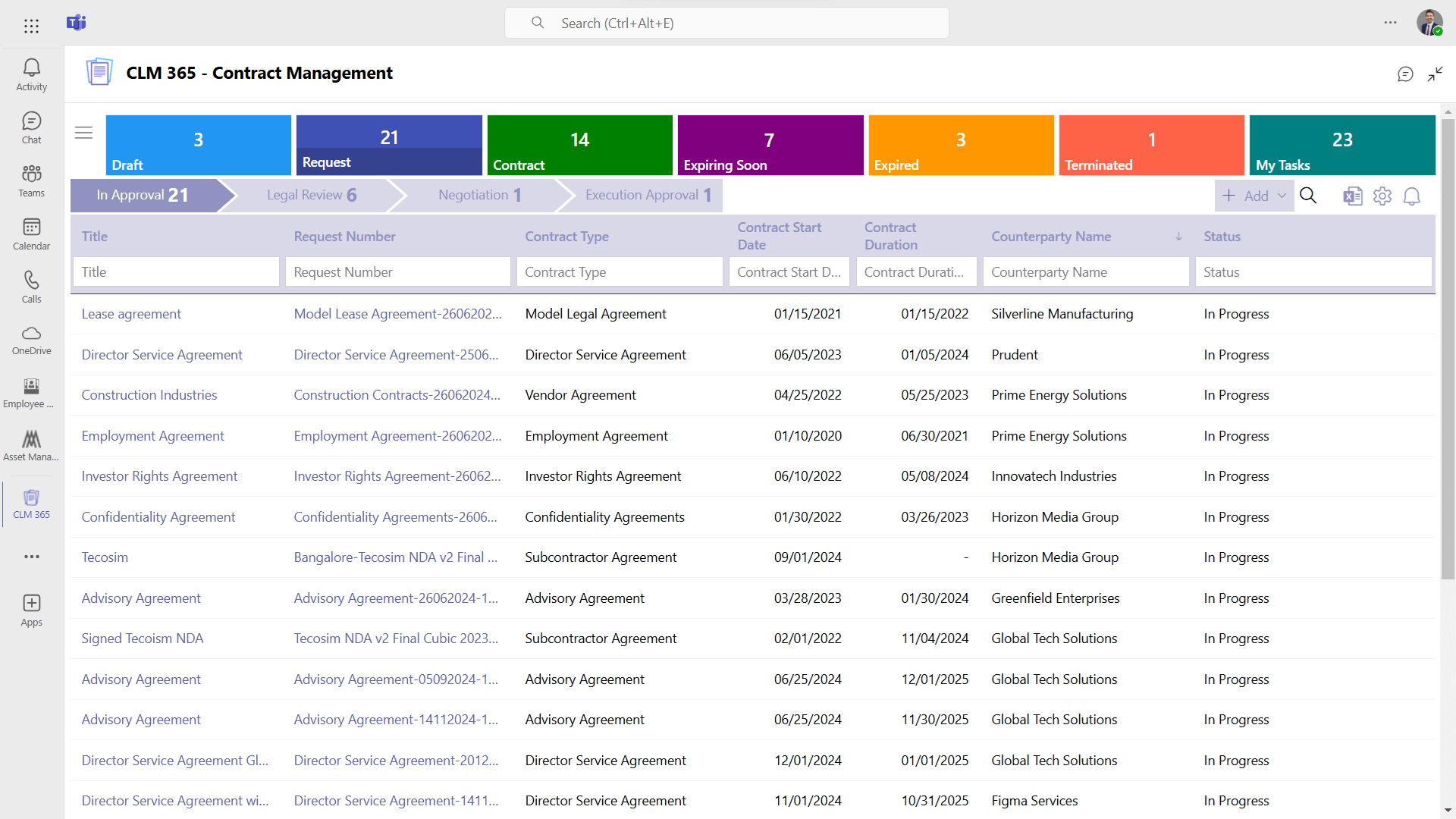Image resolution: width=1456 pixels, height=819 pixels.
Task: Open the grid settings gear icon
Action: [1382, 196]
